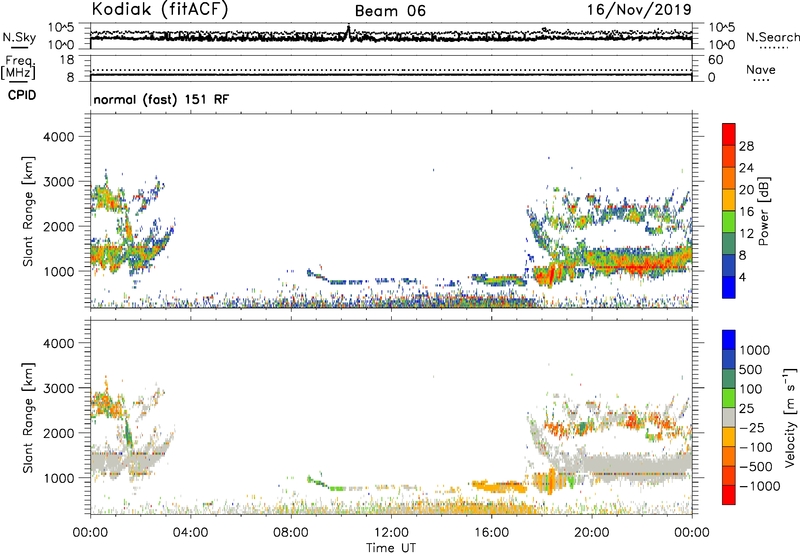
Task: Click the '4' tick on the Power scale
Action: (743, 278)
